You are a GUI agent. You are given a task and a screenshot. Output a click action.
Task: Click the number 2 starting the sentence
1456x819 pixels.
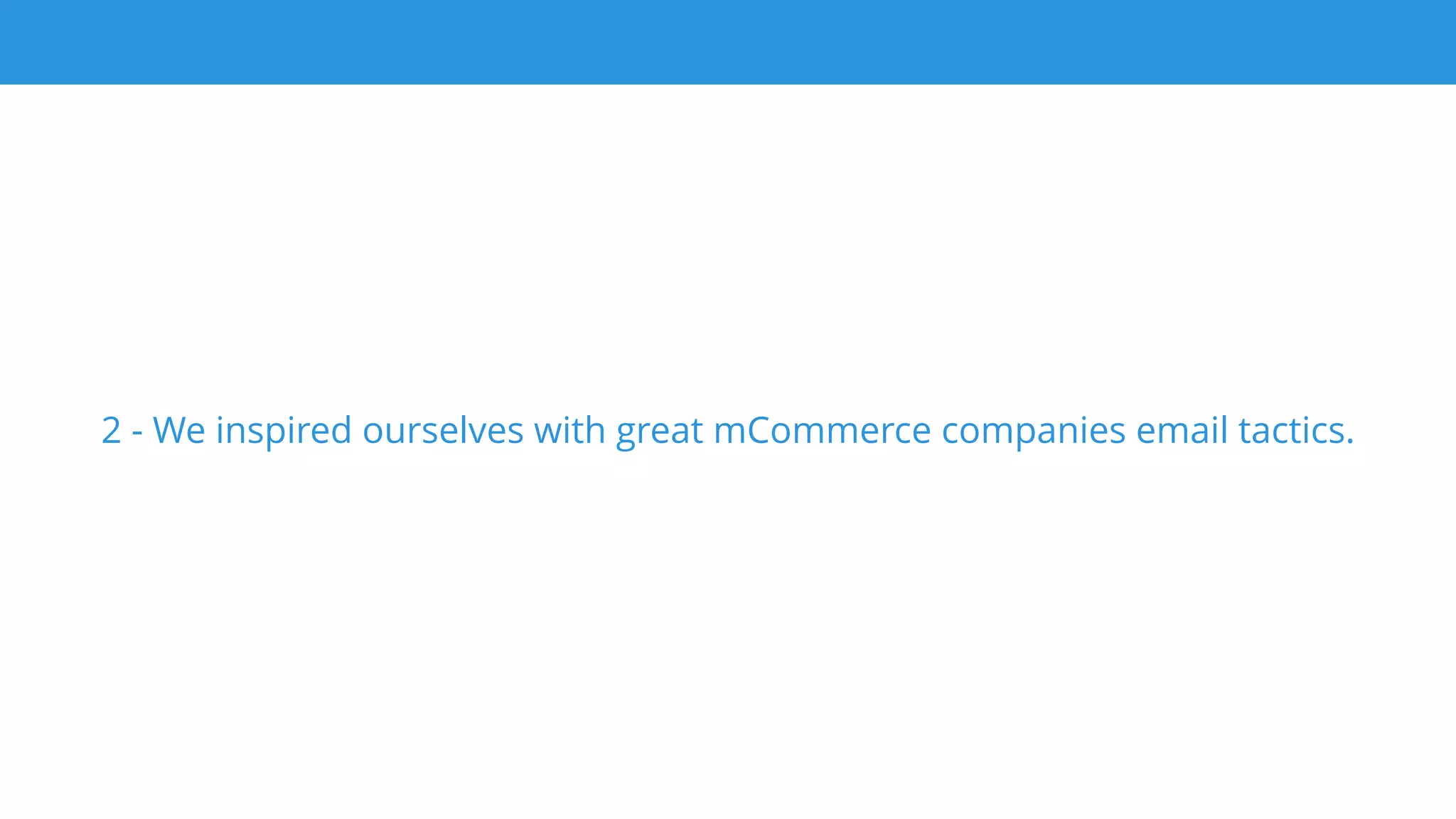tap(112, 431)
